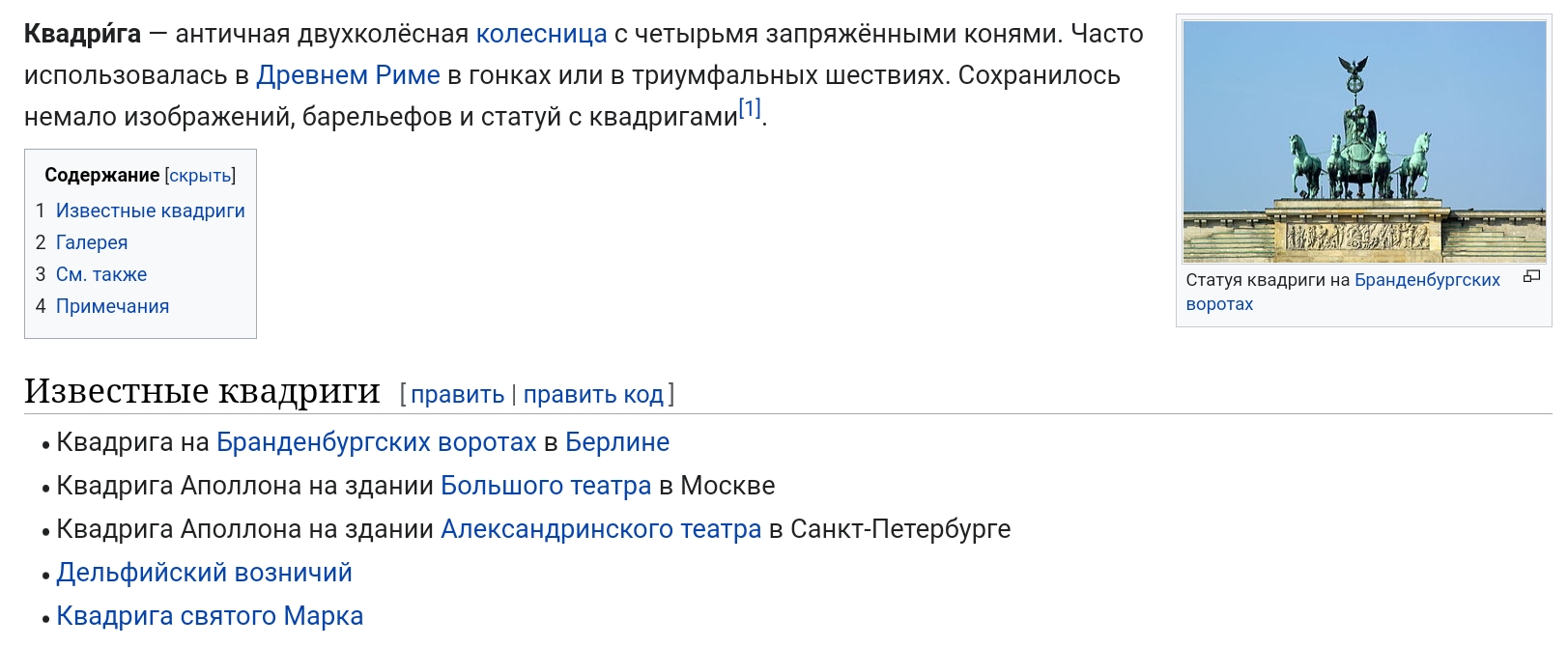
Task: Open the Александринского театра link
Action: (x=601, y=529)
